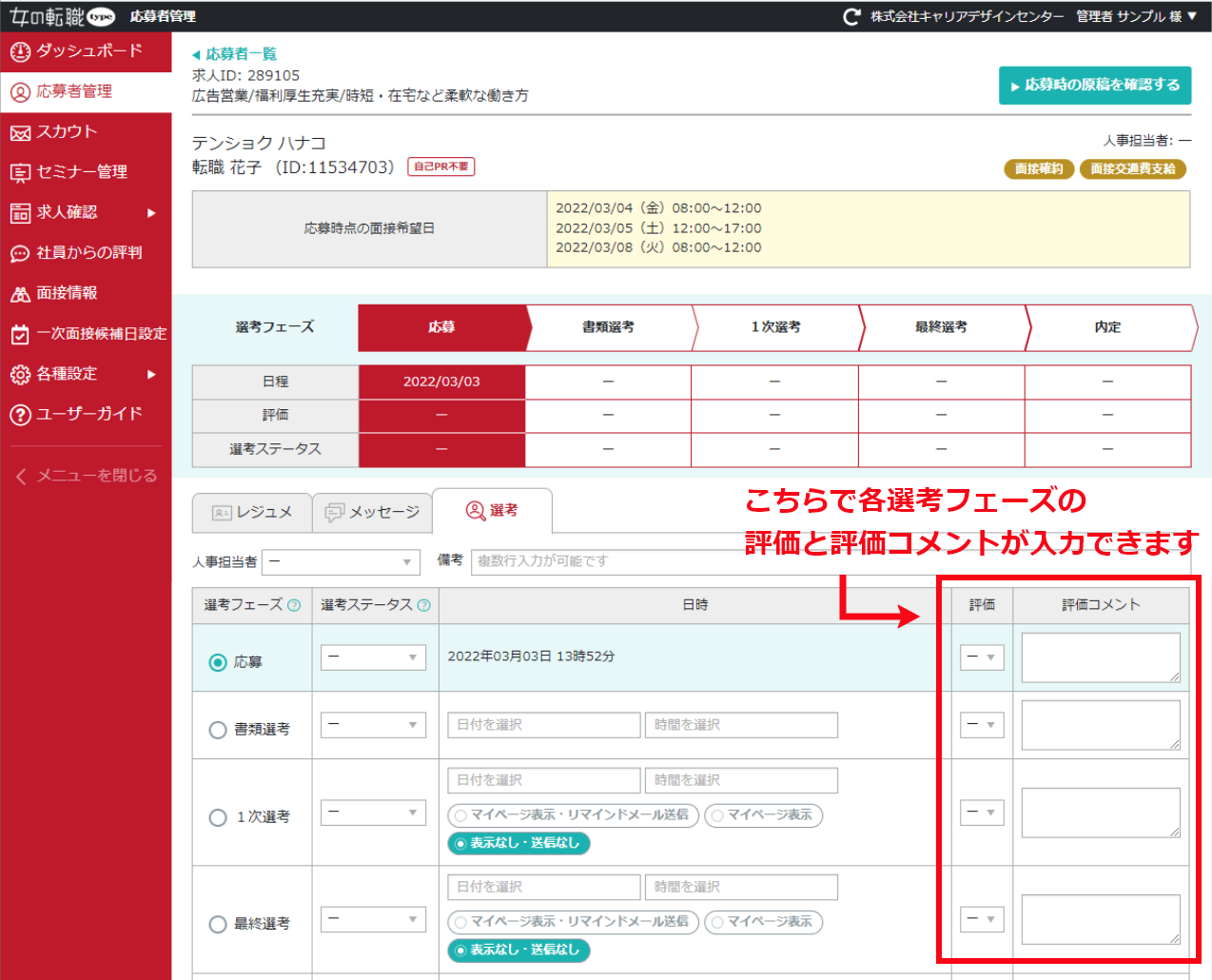
Task: Switch to the メッセージ tab
Action: (x=372, y=513)
